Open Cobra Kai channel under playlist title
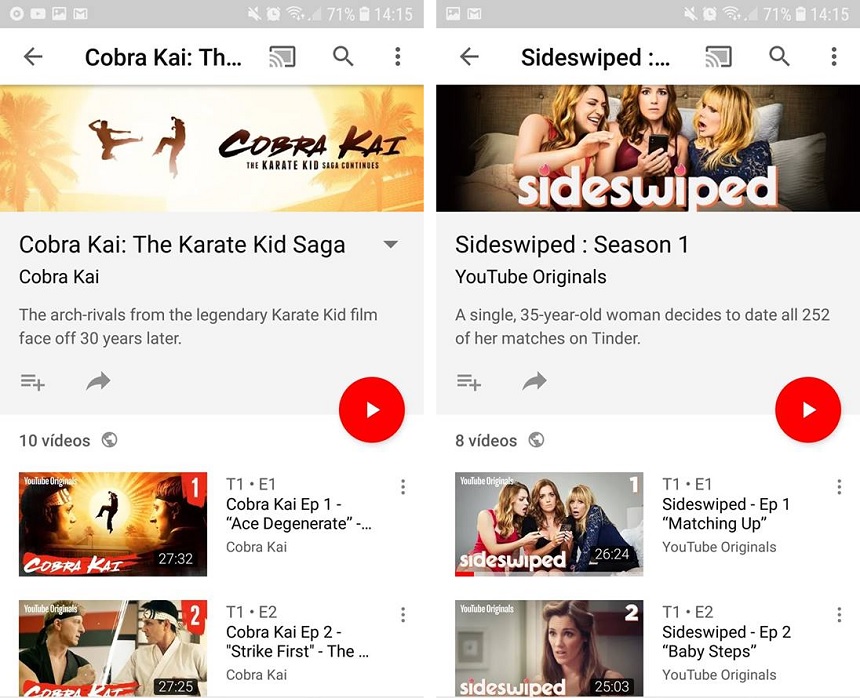The width and height of the screenshot is (860, 698). [x=59, y=276]
